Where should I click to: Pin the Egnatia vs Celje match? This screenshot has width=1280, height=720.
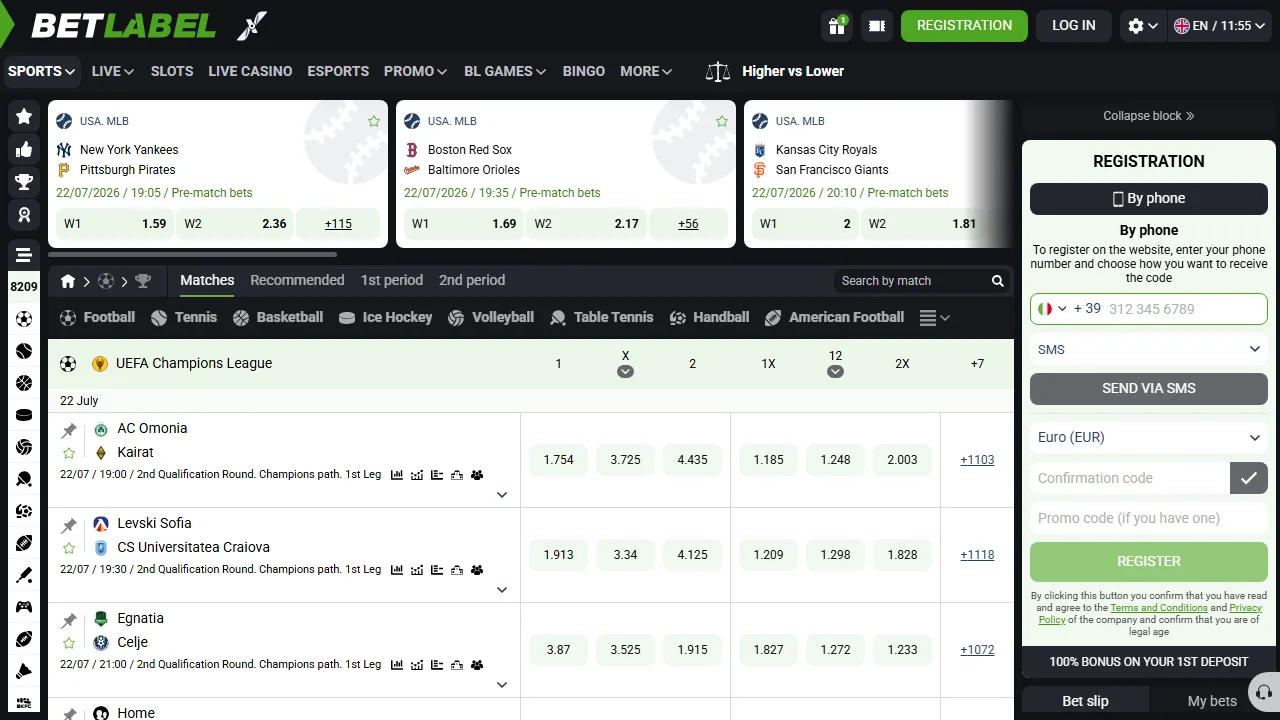[69, 621]
